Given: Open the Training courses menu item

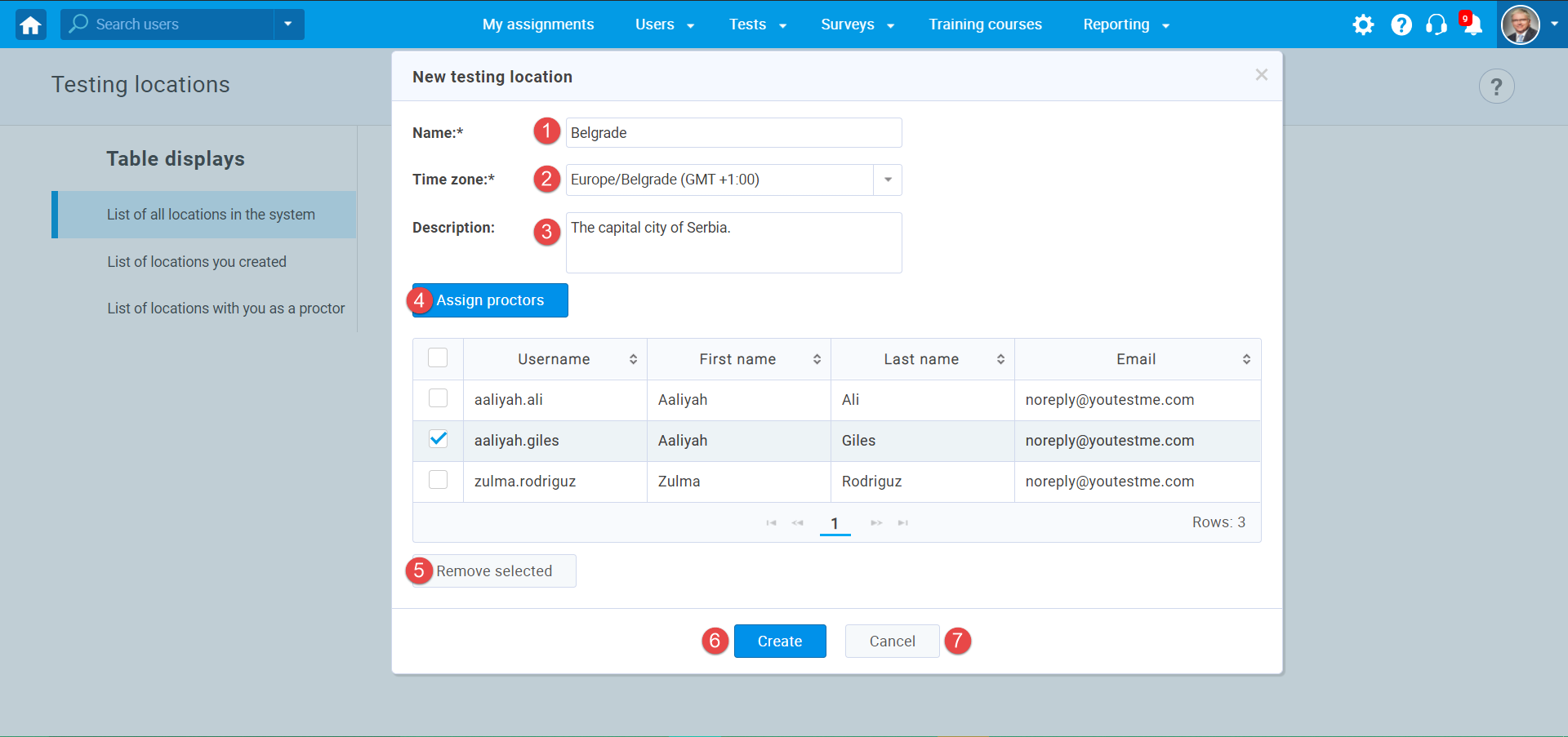Looking at the screenshot, I should tap(985, 24).
